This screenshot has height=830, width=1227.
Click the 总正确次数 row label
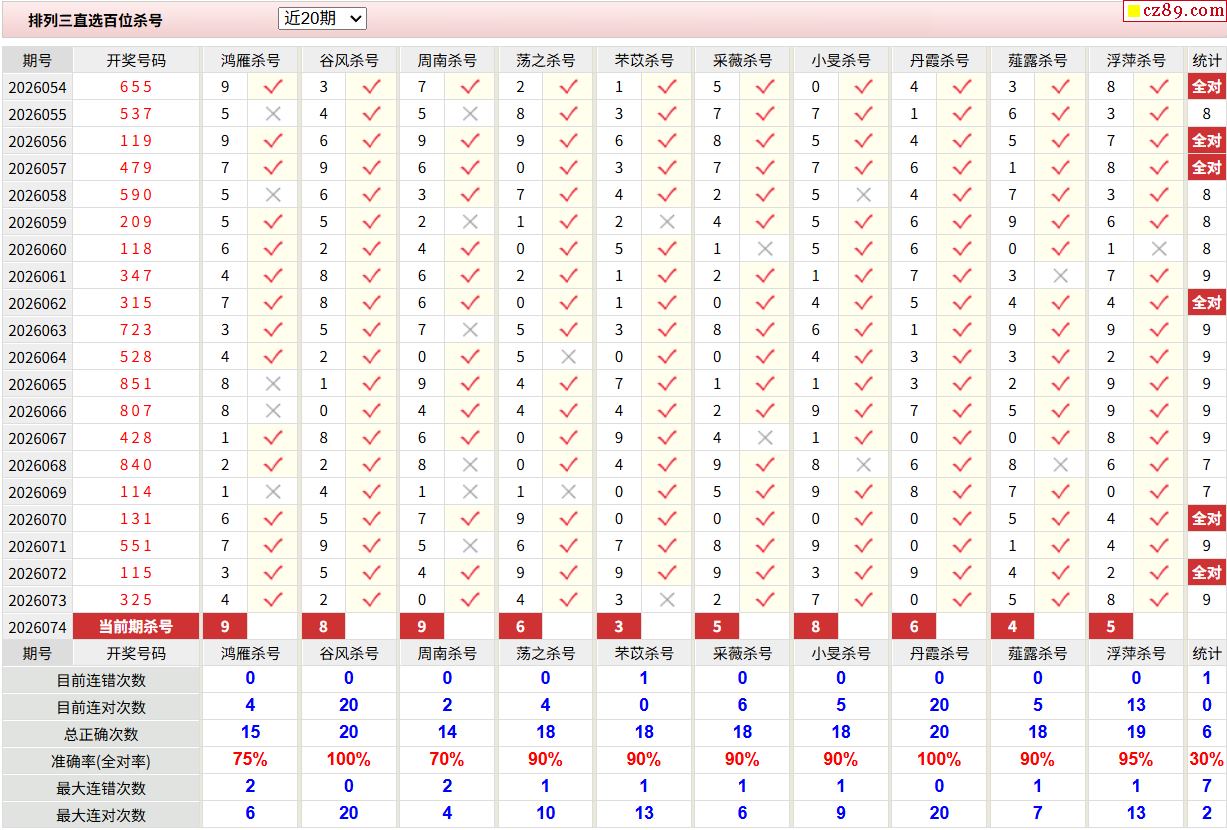[x=101, y=734]
